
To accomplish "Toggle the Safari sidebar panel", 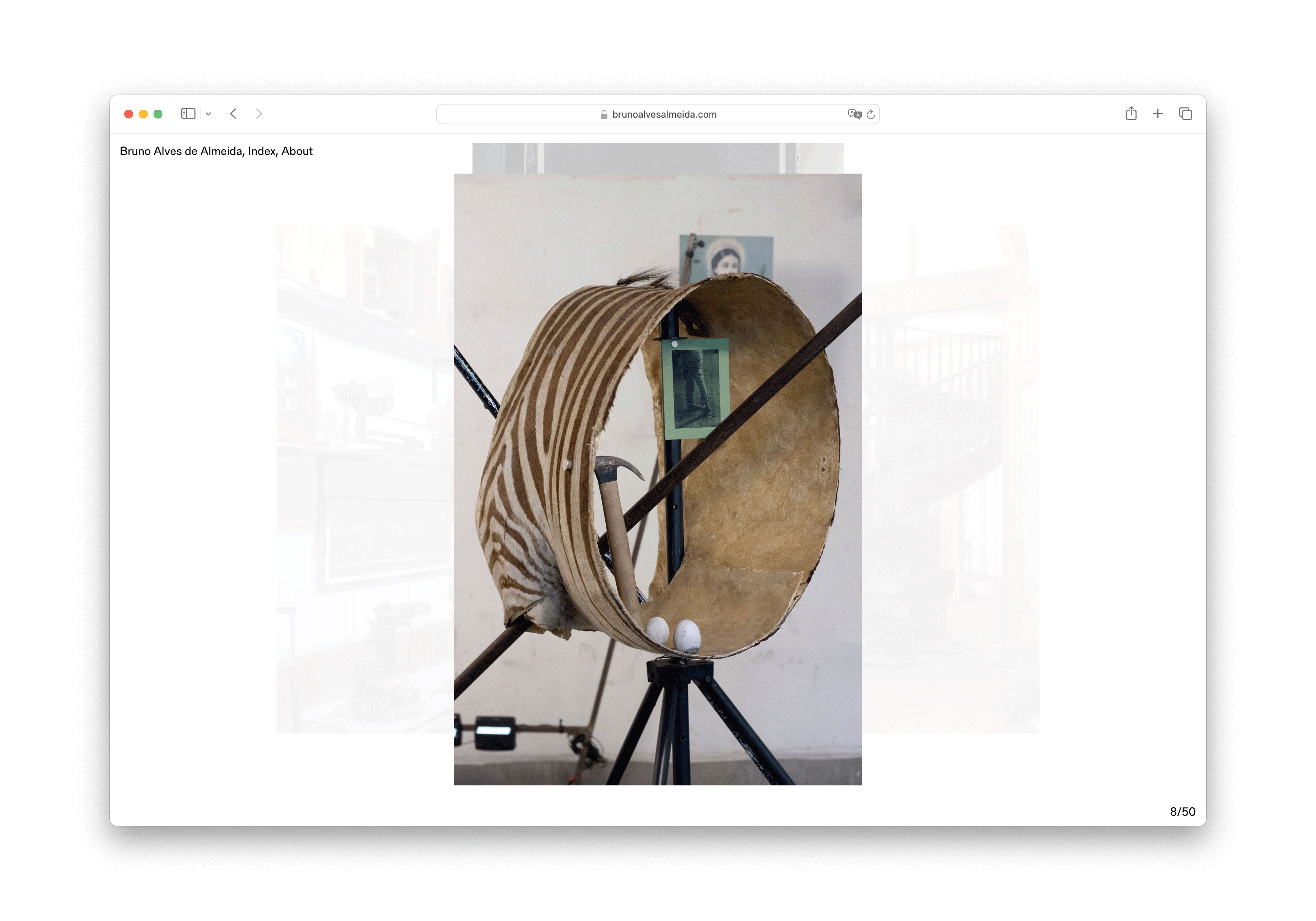I will (188, 114).
